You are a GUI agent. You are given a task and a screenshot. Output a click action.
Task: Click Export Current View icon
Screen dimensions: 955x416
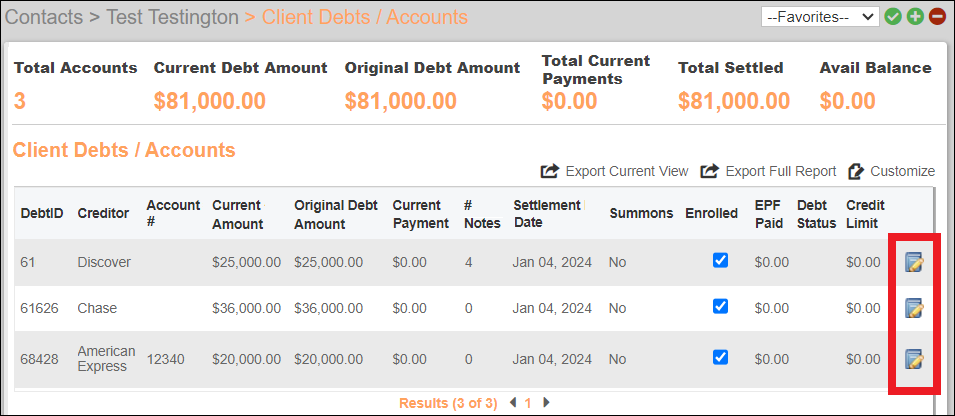[550, 171]
